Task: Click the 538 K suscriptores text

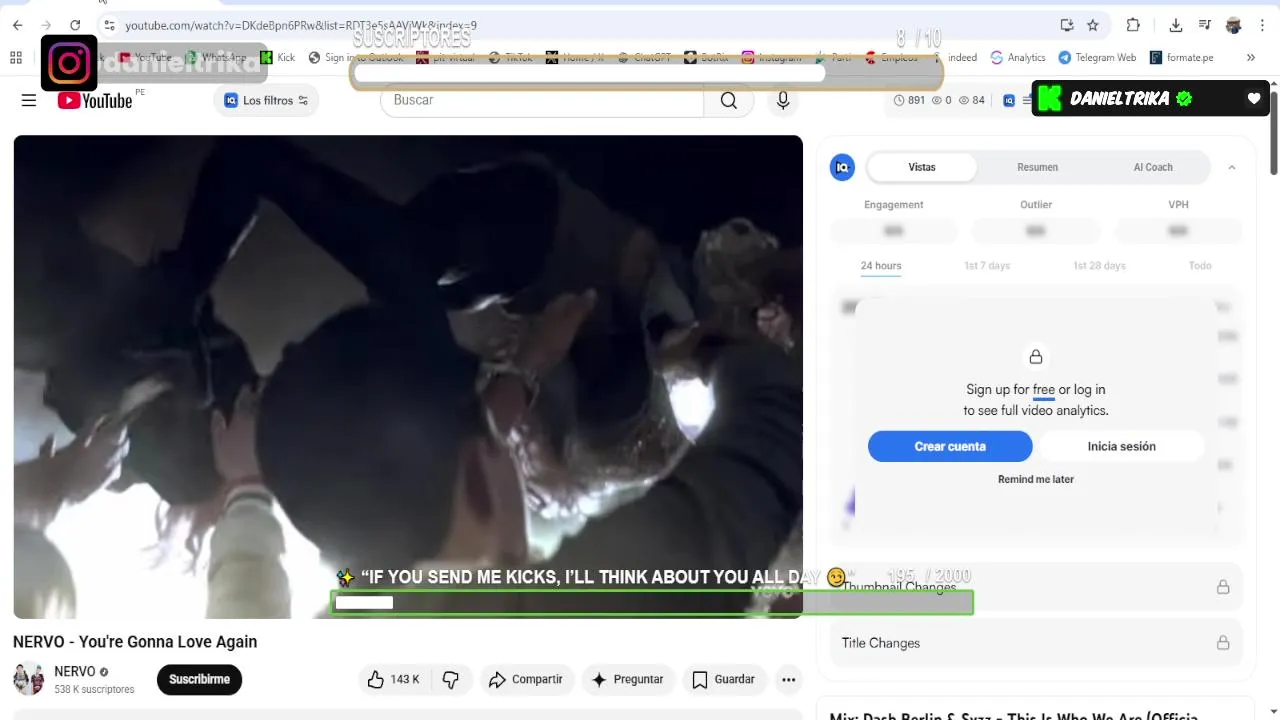Action: [94, 690]
